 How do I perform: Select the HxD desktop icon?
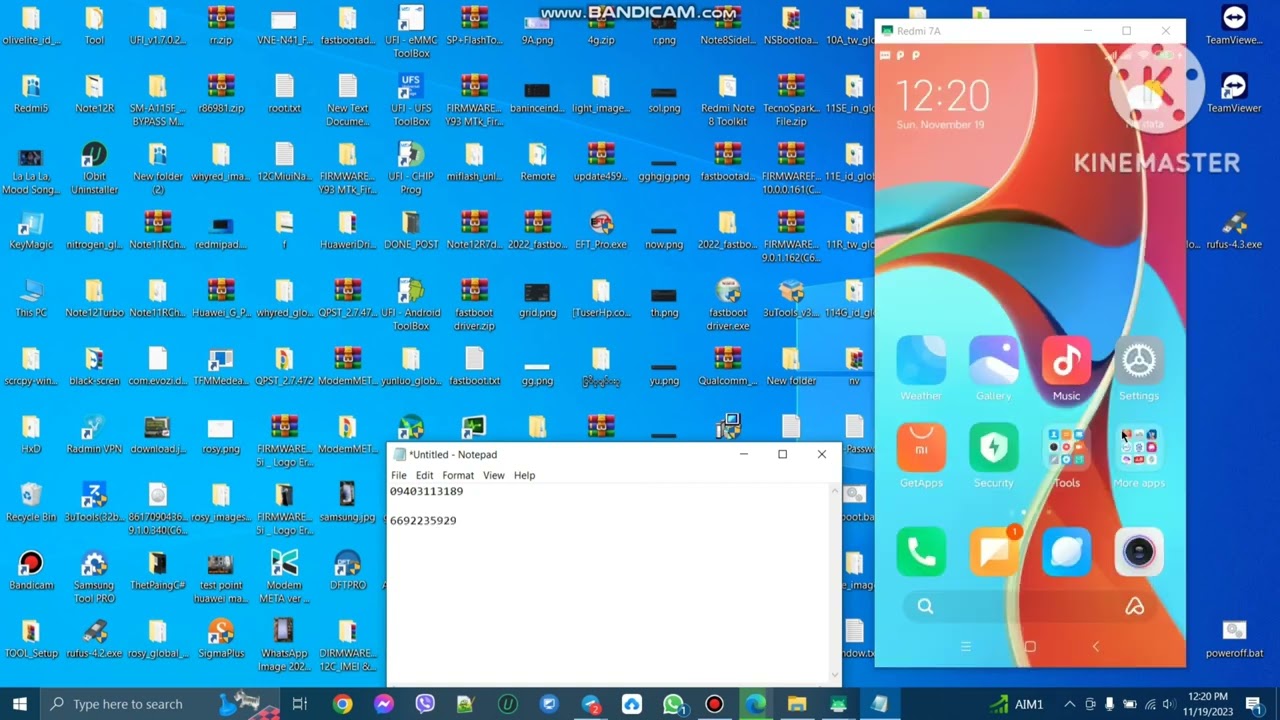point(31,435)
